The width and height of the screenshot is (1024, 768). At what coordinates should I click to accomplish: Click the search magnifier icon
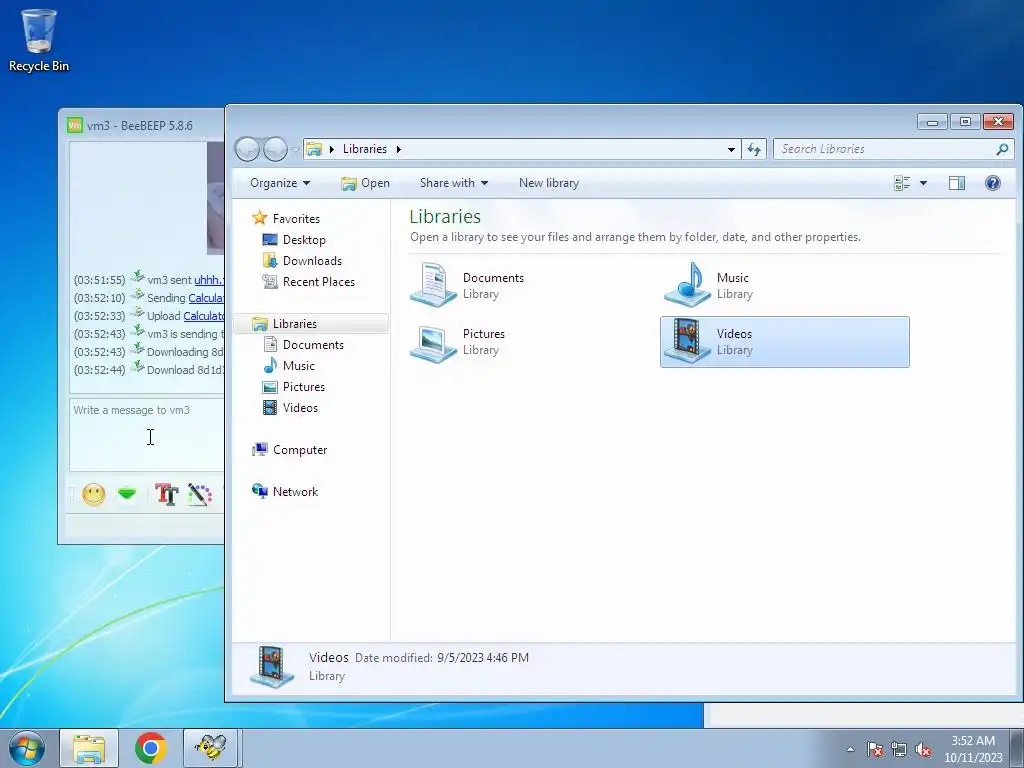pyautogui.click(x=1002, y=150)
